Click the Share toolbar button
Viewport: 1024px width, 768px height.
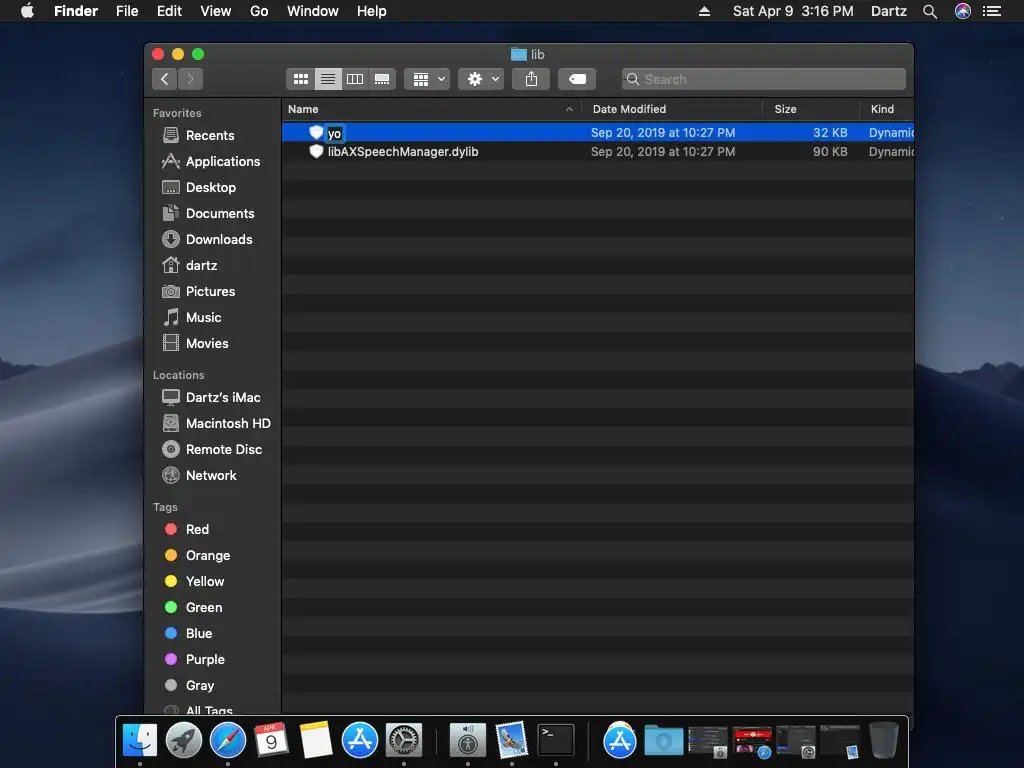pyautogui.click(x=531, y=79)
